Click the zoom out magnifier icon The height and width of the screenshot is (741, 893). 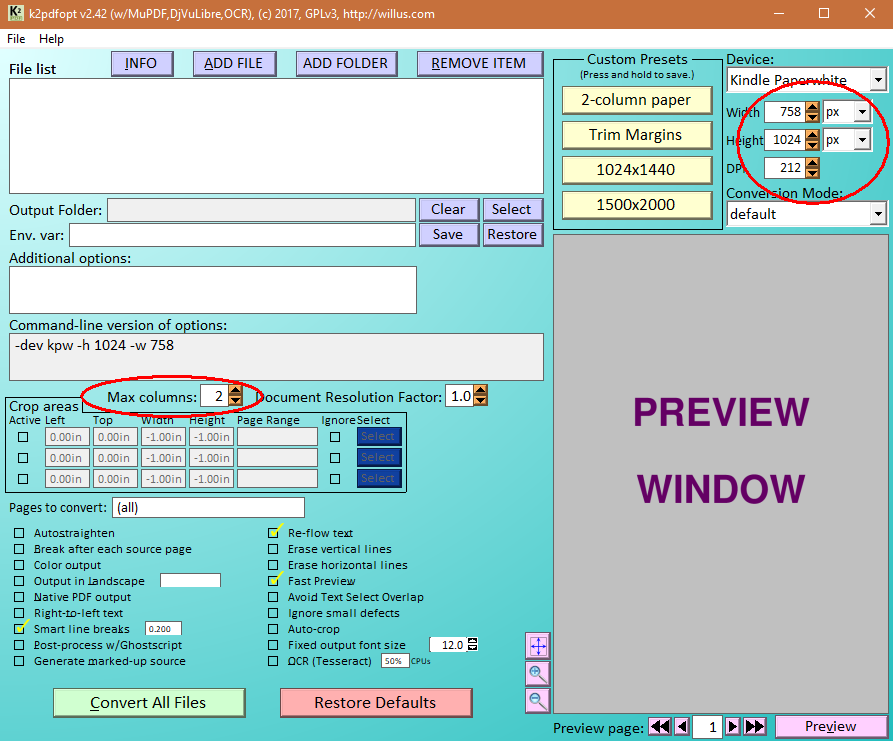point(538,701)
